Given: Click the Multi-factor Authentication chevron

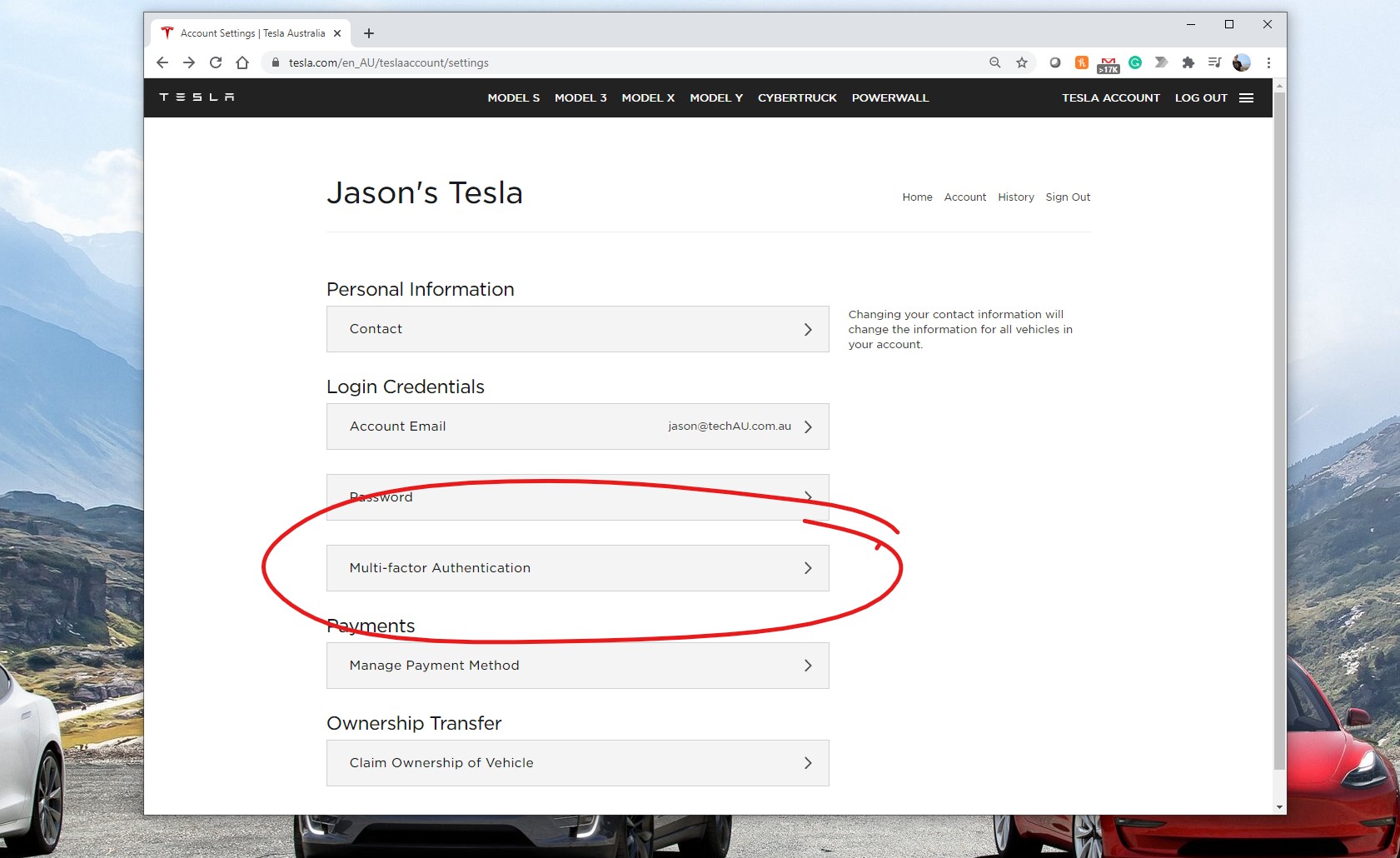Looking at the screenshot, I should pyautogui.click(x=808, y=568).
